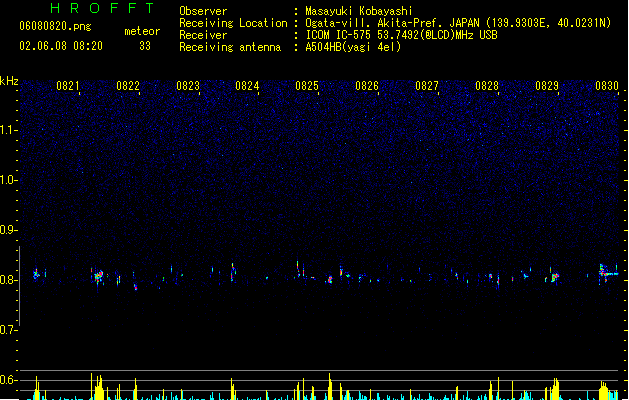The image size is (629, 400).
Task: Click the 0827 time marker
Action: (x=427, y=86)
